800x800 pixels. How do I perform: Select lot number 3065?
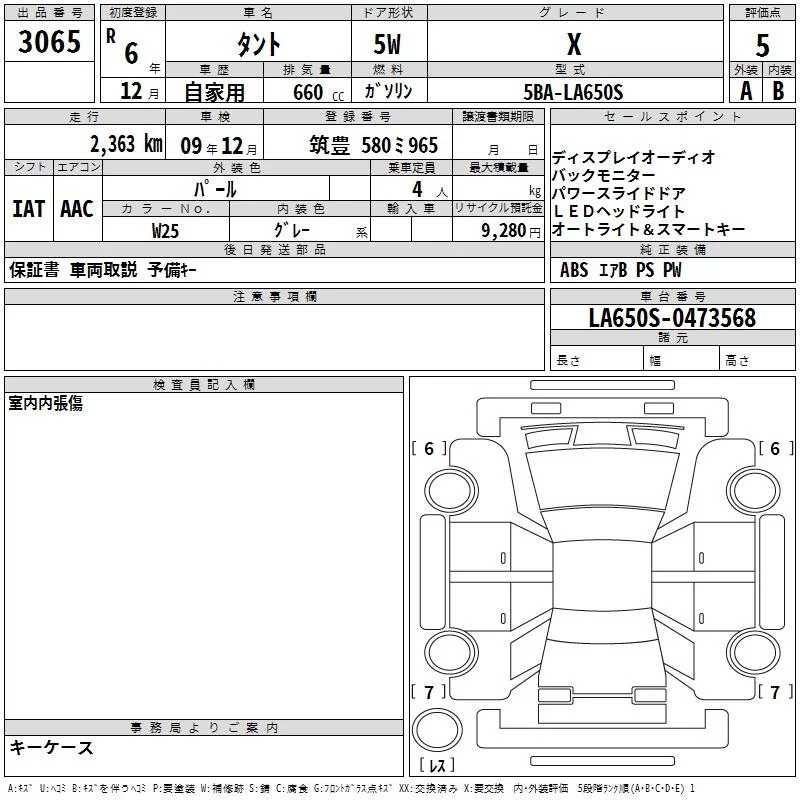coord(49,42)
